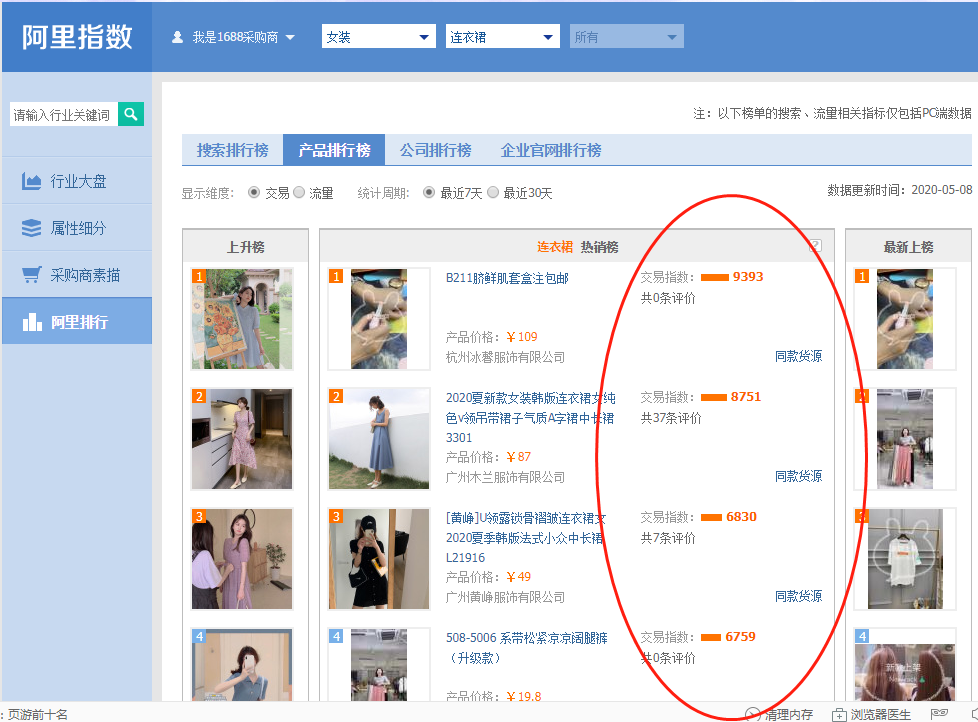The width and height of the screenshot is (978, 722).
Task: Select 最近7天 statistics period radio
Action: 428,192
